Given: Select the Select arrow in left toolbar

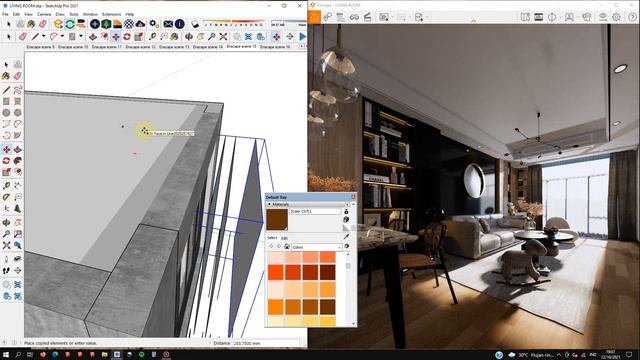Looking at the screenshot, I should tap(6, 64).
